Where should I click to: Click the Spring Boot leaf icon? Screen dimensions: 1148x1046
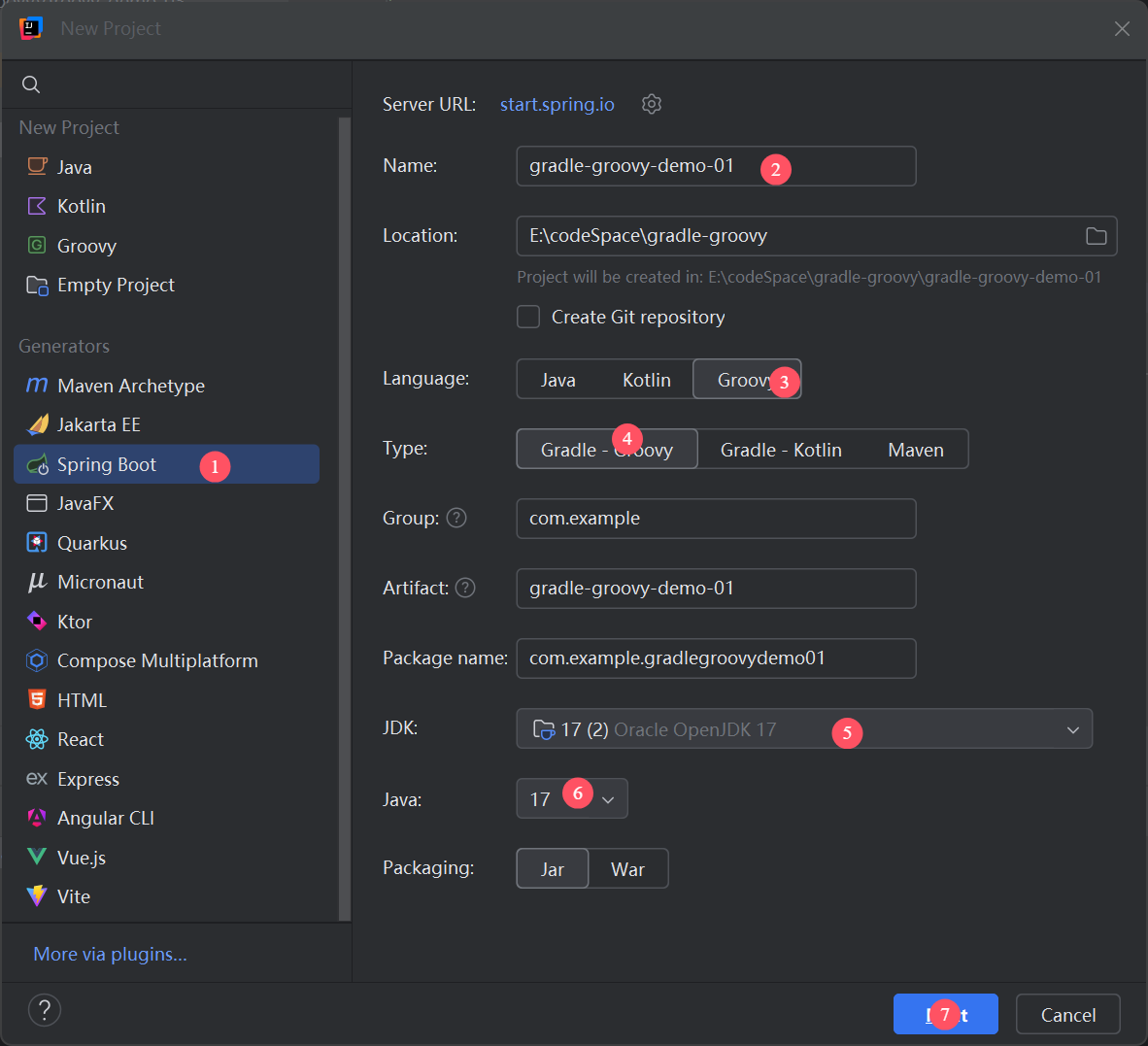point(37,464)
